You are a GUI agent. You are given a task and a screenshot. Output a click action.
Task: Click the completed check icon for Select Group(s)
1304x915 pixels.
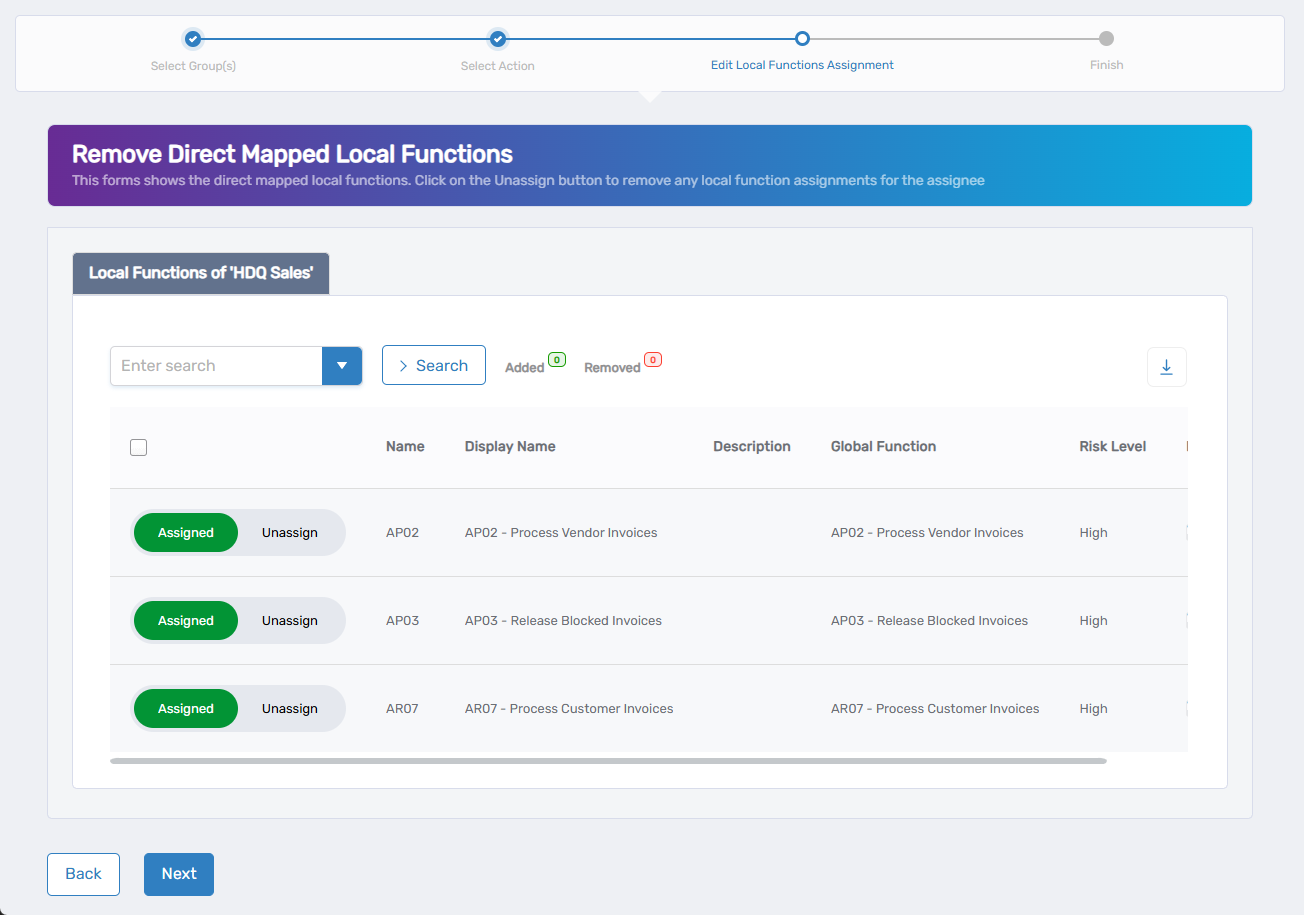[x=193, y=39]
